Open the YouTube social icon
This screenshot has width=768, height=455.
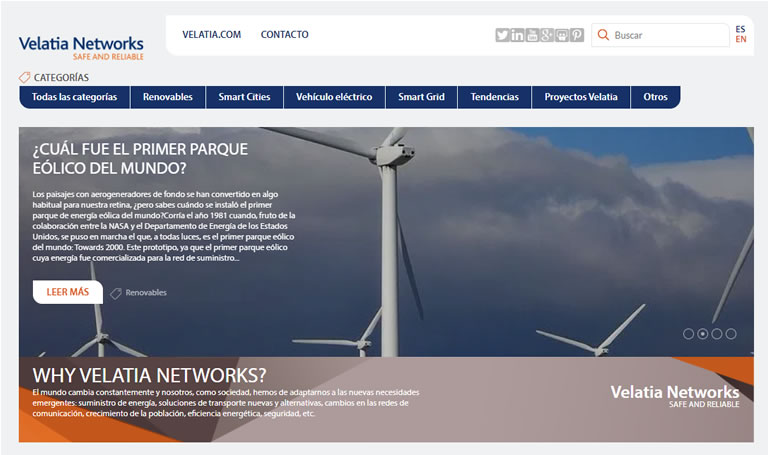[532, 35]
